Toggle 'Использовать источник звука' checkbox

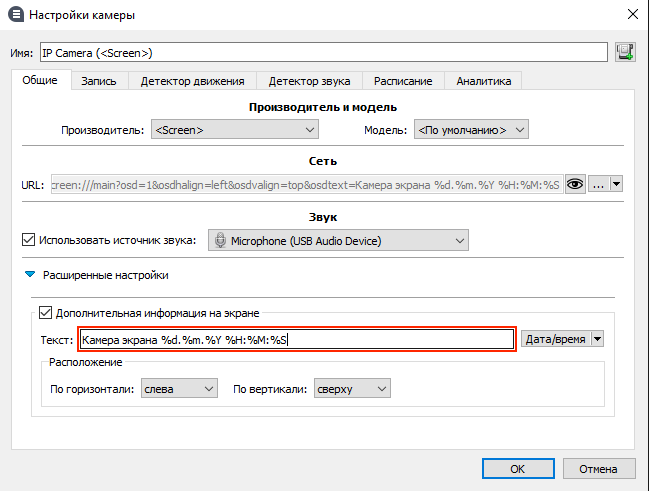tap(28, 240)
